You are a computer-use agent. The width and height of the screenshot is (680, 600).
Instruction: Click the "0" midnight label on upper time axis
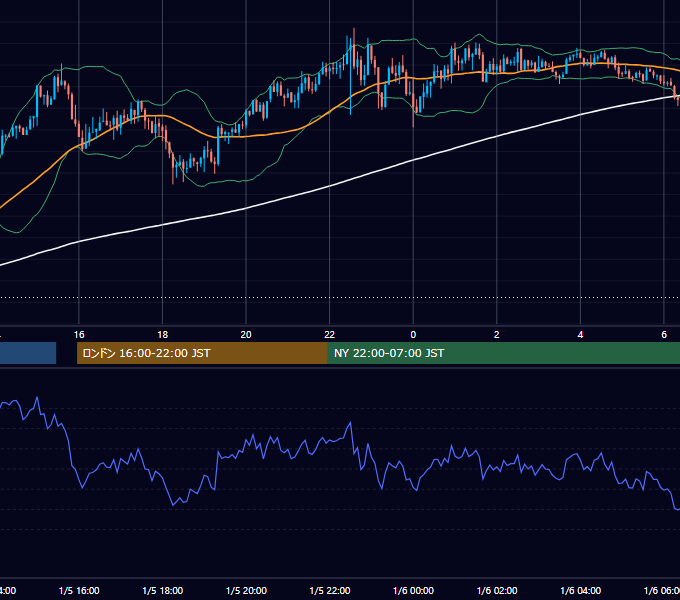413,335
